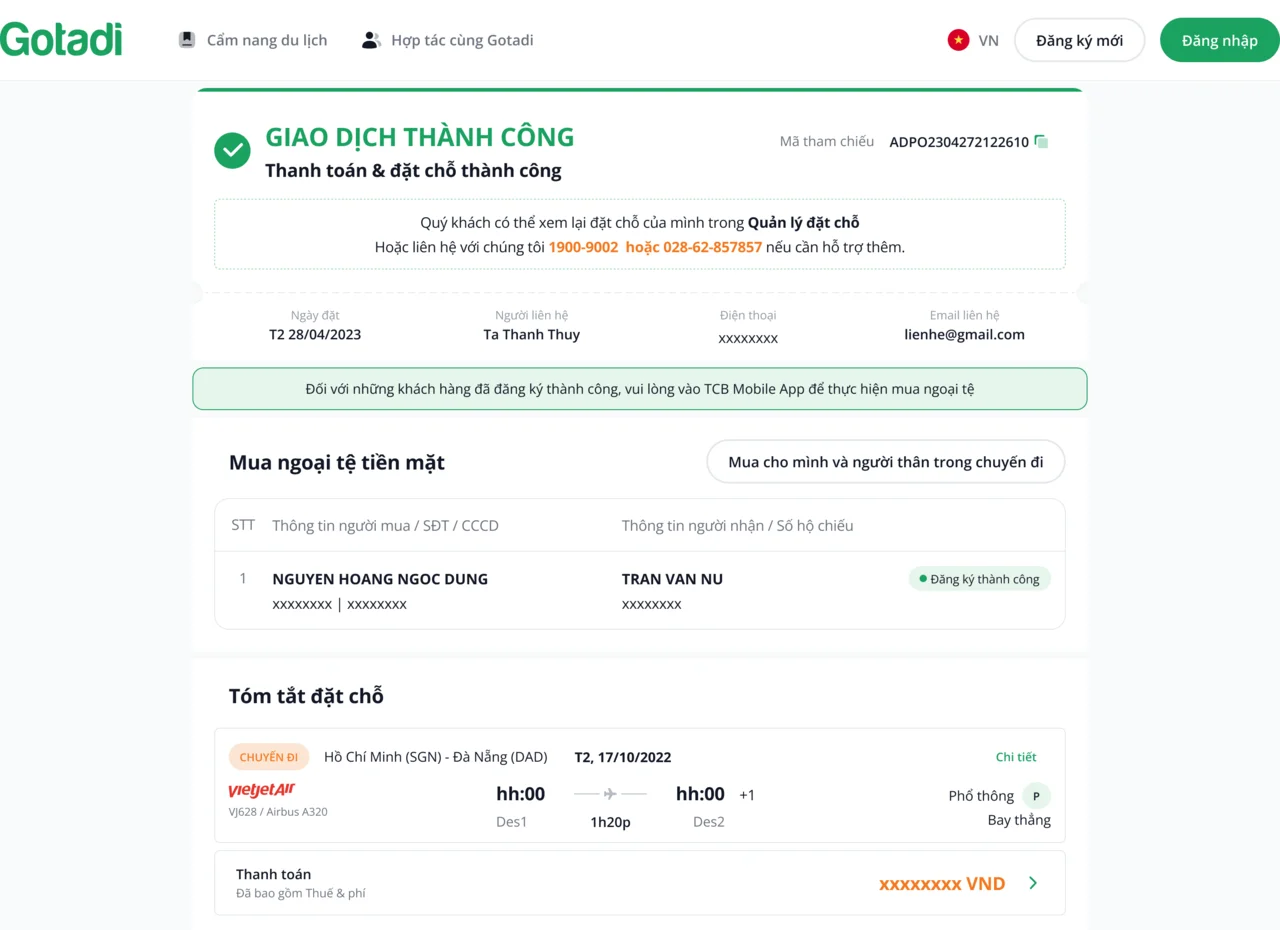Click the partner people icon
Viewport: 1280px width, 930px height.
tap(371, 40)
